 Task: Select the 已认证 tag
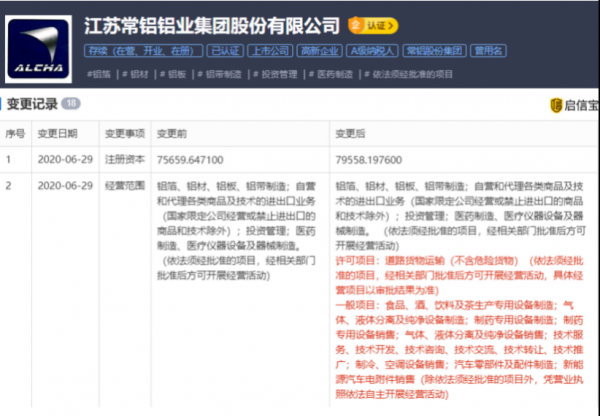[225, 51]
